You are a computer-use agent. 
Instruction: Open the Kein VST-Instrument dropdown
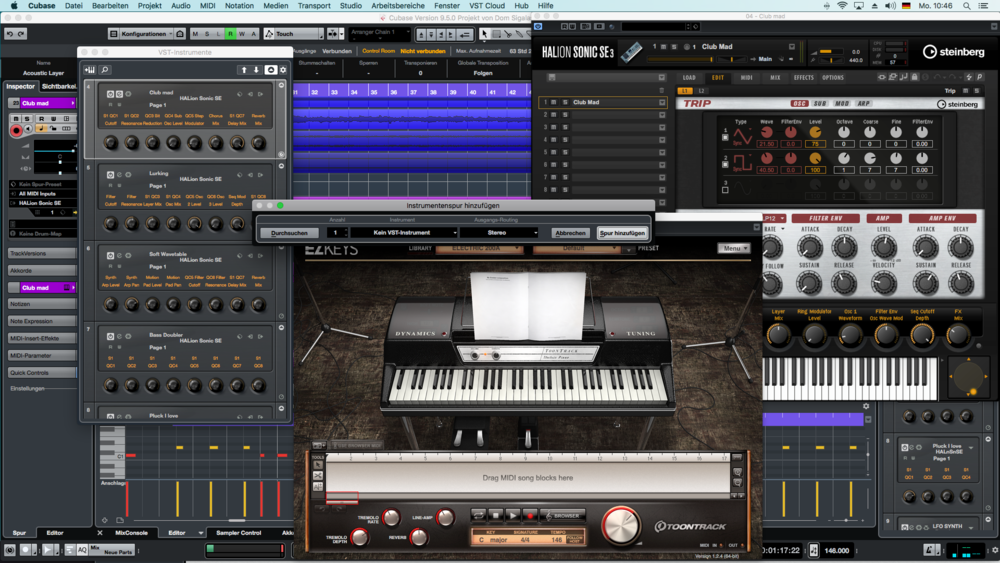(x=403, y=233)
